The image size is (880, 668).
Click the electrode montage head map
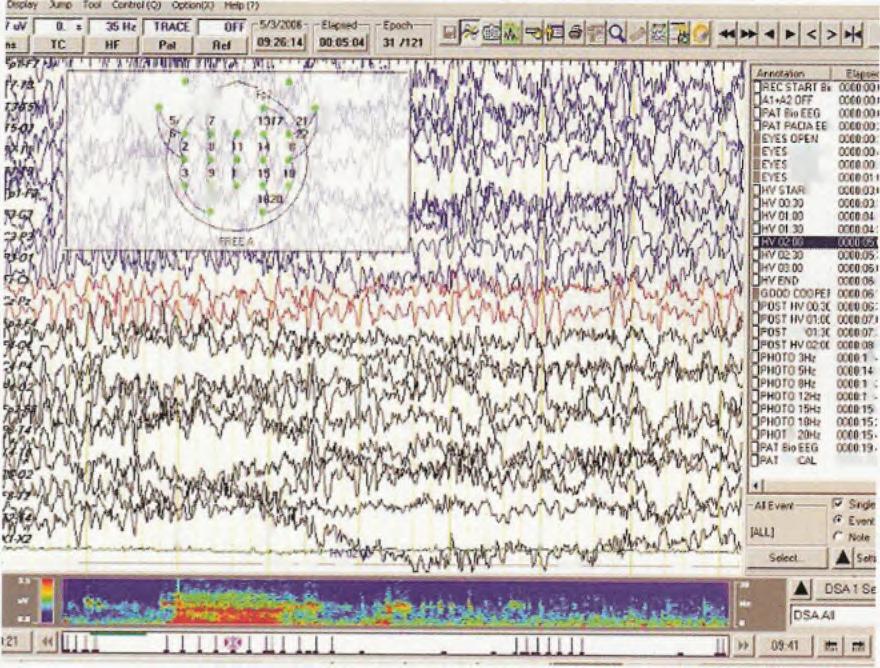coord(237,160)
